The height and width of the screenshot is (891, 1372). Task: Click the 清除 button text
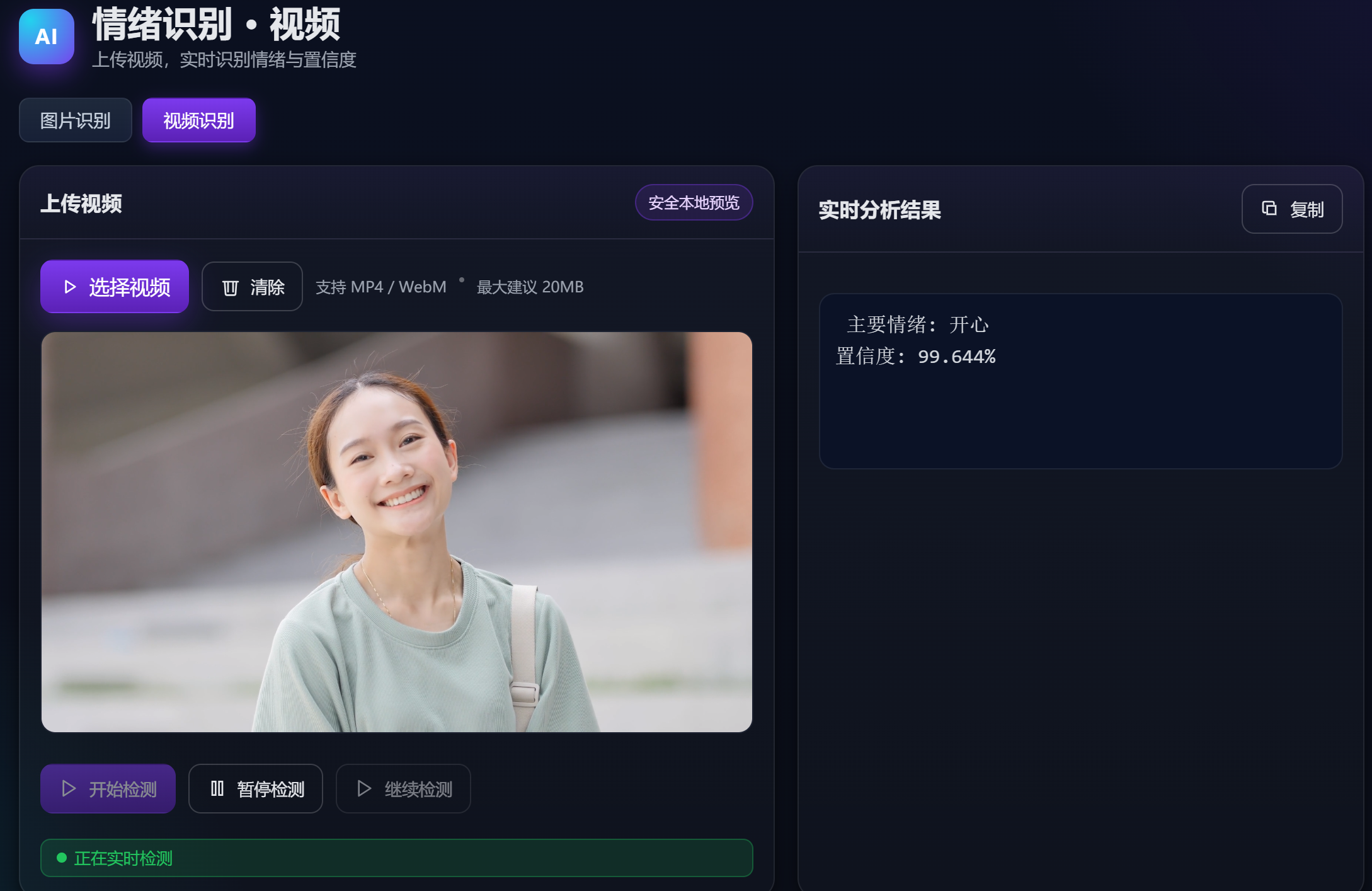[x=268, y=287]
